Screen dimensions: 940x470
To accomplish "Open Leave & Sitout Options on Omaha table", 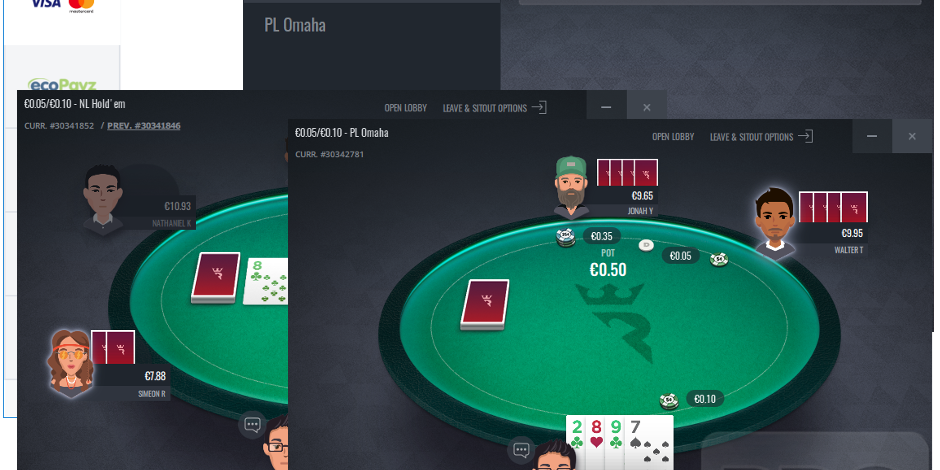I will [761, 137].
